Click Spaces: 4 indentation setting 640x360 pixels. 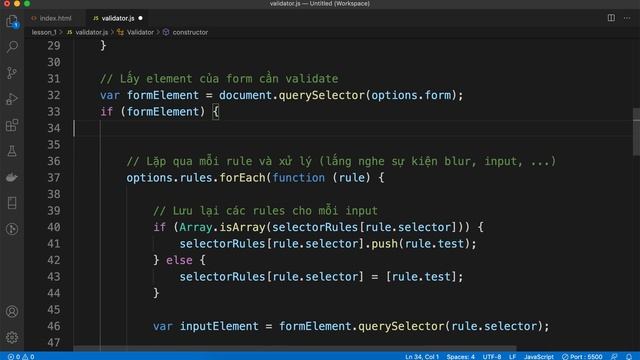pos(460,356)
